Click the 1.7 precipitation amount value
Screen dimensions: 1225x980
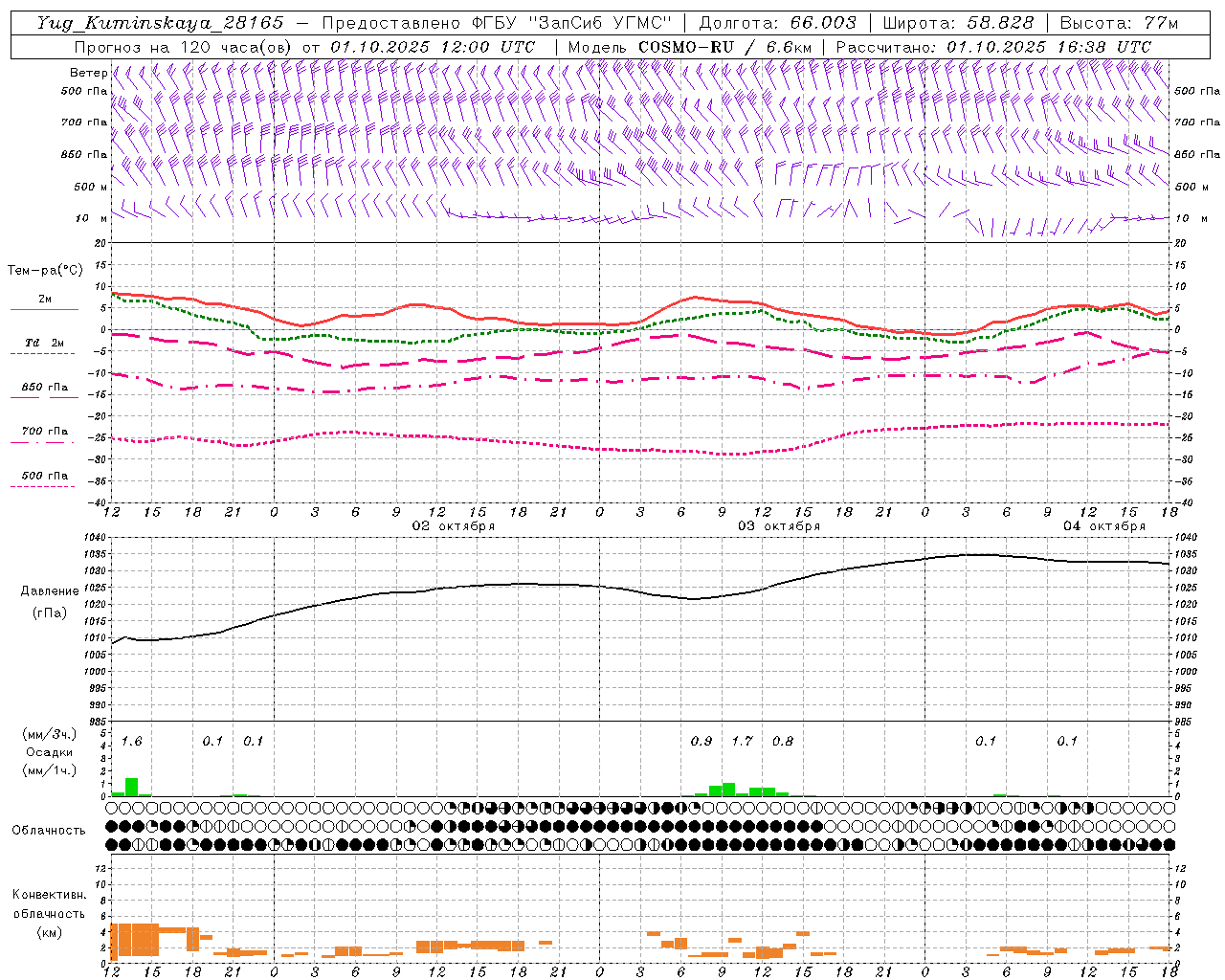point(742,742)
